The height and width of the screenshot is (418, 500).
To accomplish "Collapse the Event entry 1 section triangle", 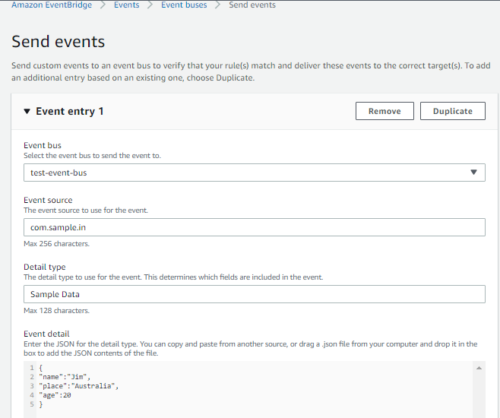I will click(27, 111).
